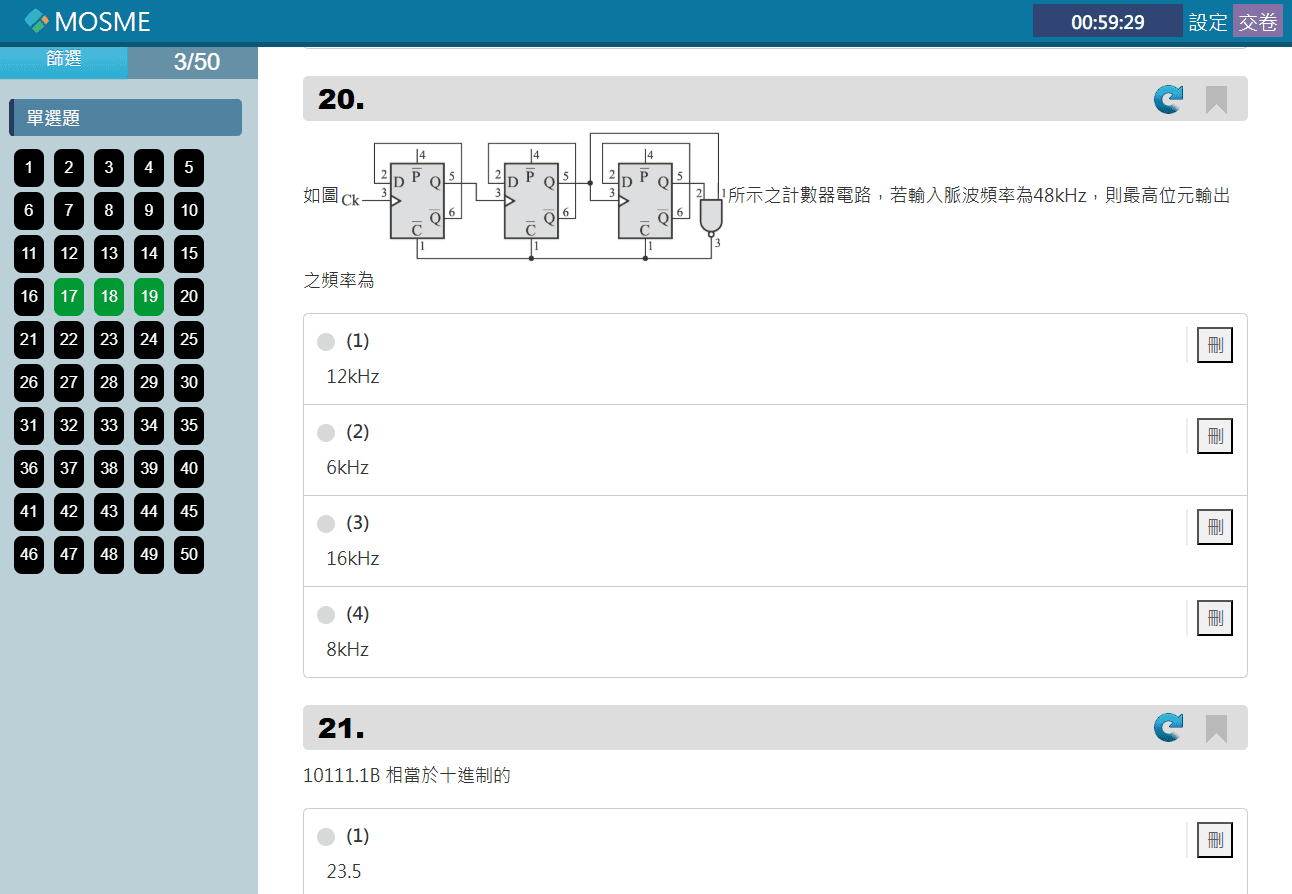Open 設定 settings

pyautogui.click(x=1207, y=22)
